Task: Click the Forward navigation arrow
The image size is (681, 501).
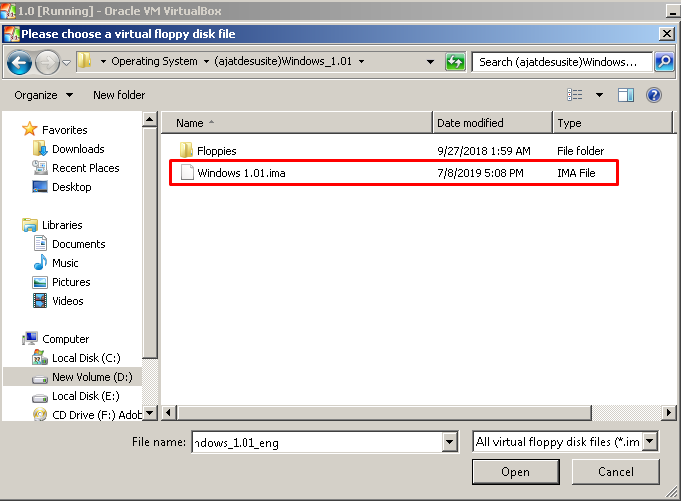Action: (47, 63)
